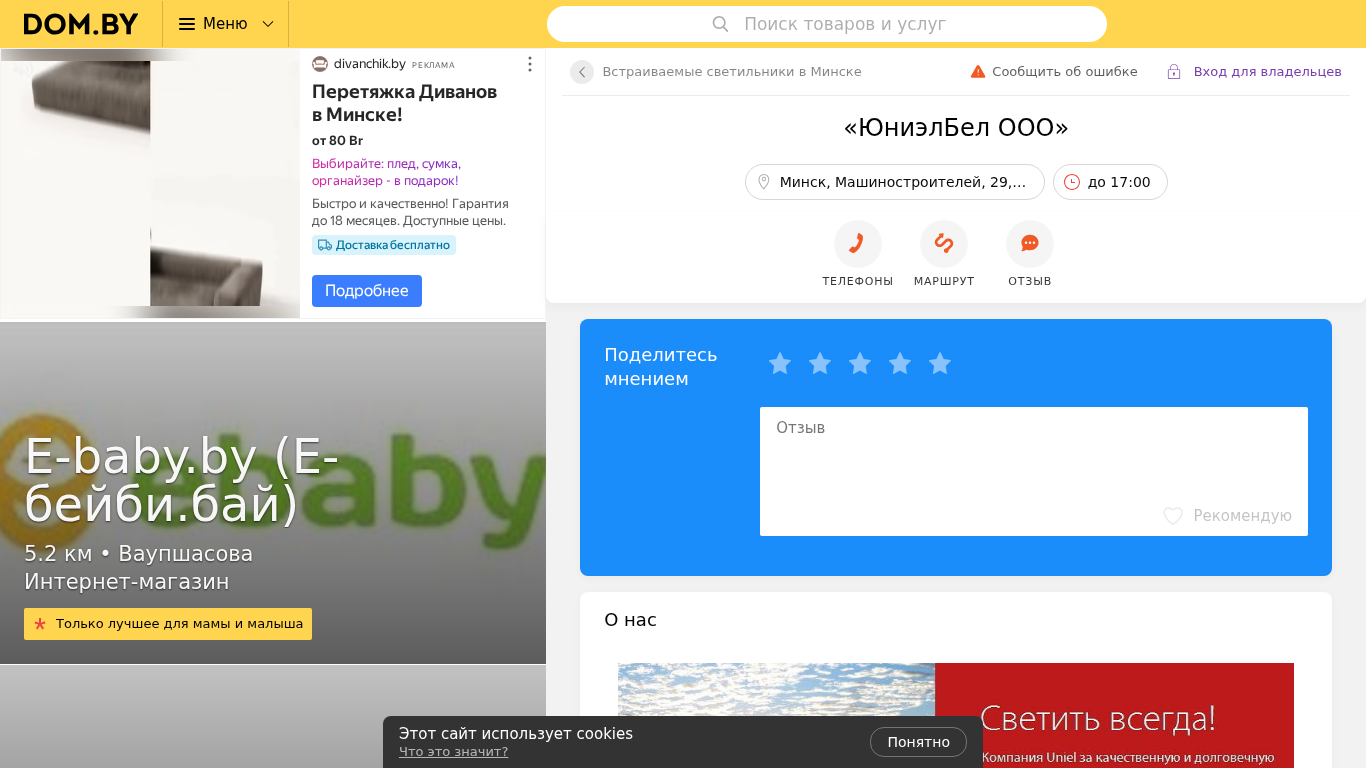
Task: Expand the Меню dropdown
Action: tap(226, 24)
